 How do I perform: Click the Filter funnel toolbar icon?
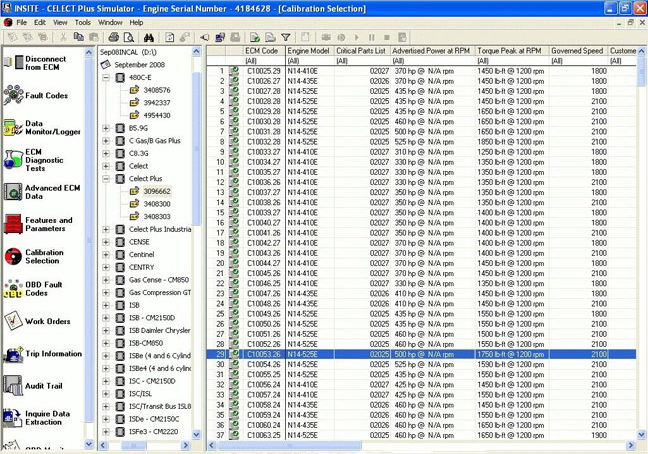[x=286, y=38]
